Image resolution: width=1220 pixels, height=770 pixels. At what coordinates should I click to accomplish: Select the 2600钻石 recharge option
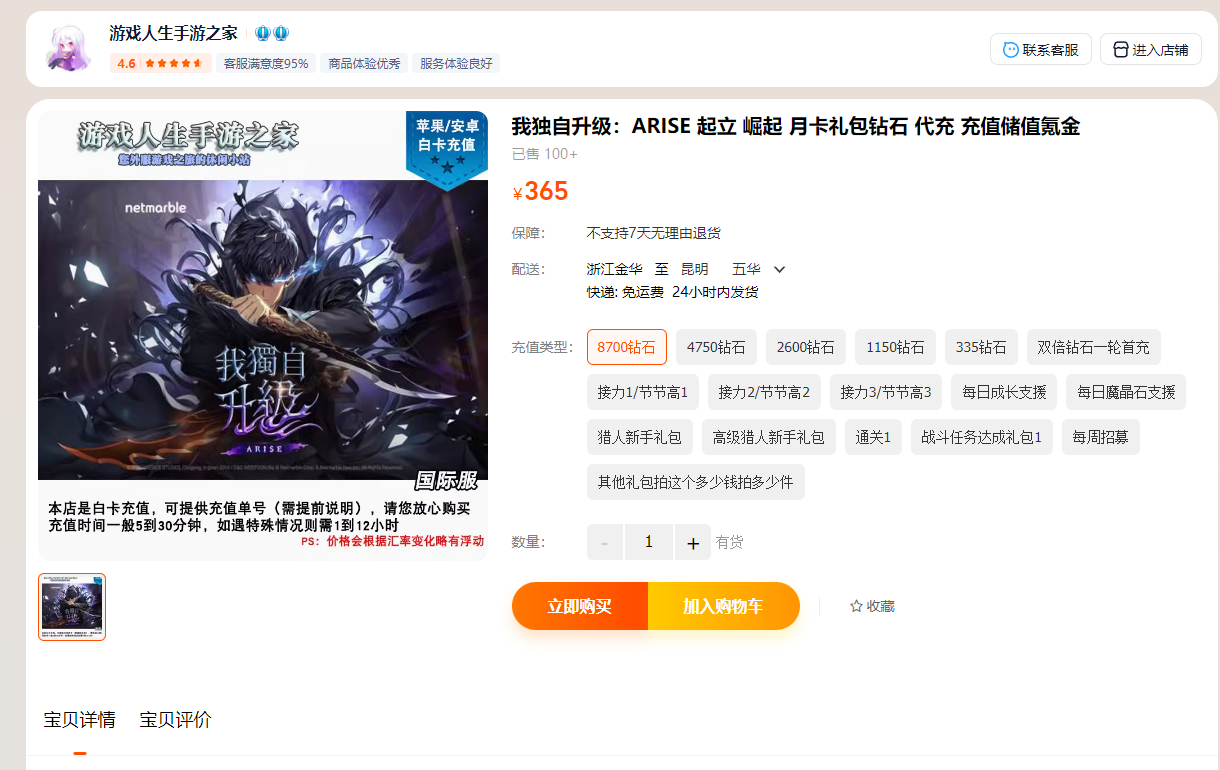(x=806, y=347)
